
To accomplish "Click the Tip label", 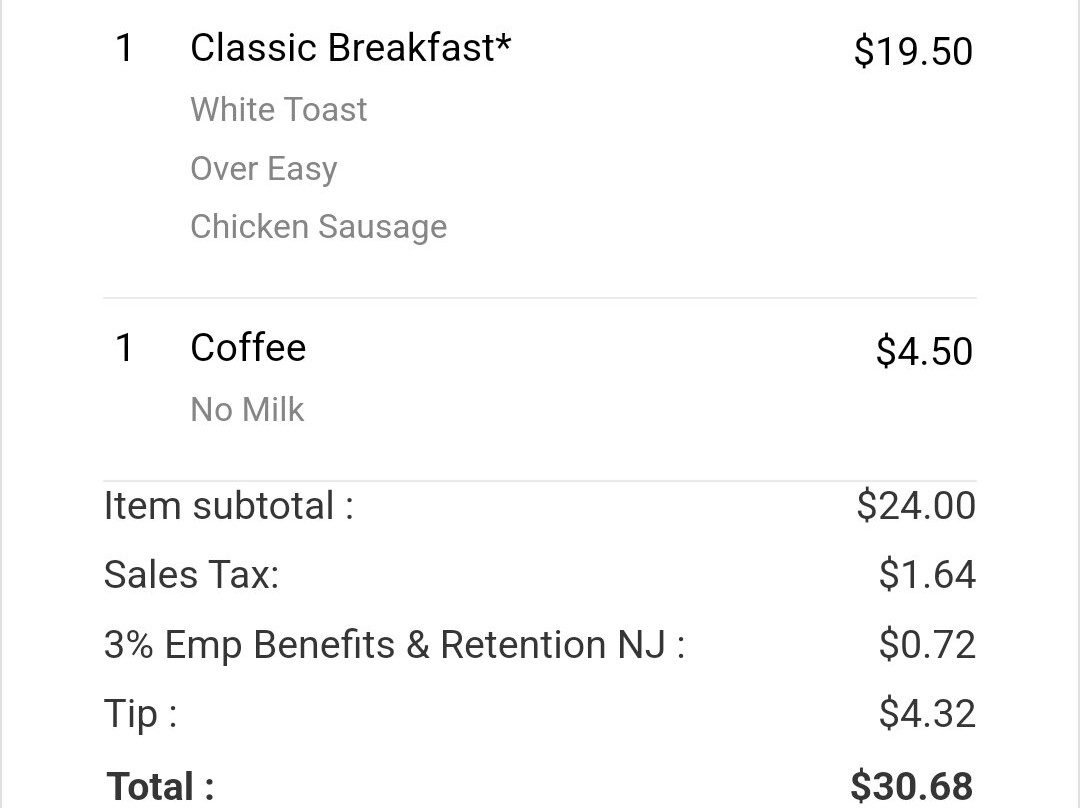I will (x=141, y=714).
